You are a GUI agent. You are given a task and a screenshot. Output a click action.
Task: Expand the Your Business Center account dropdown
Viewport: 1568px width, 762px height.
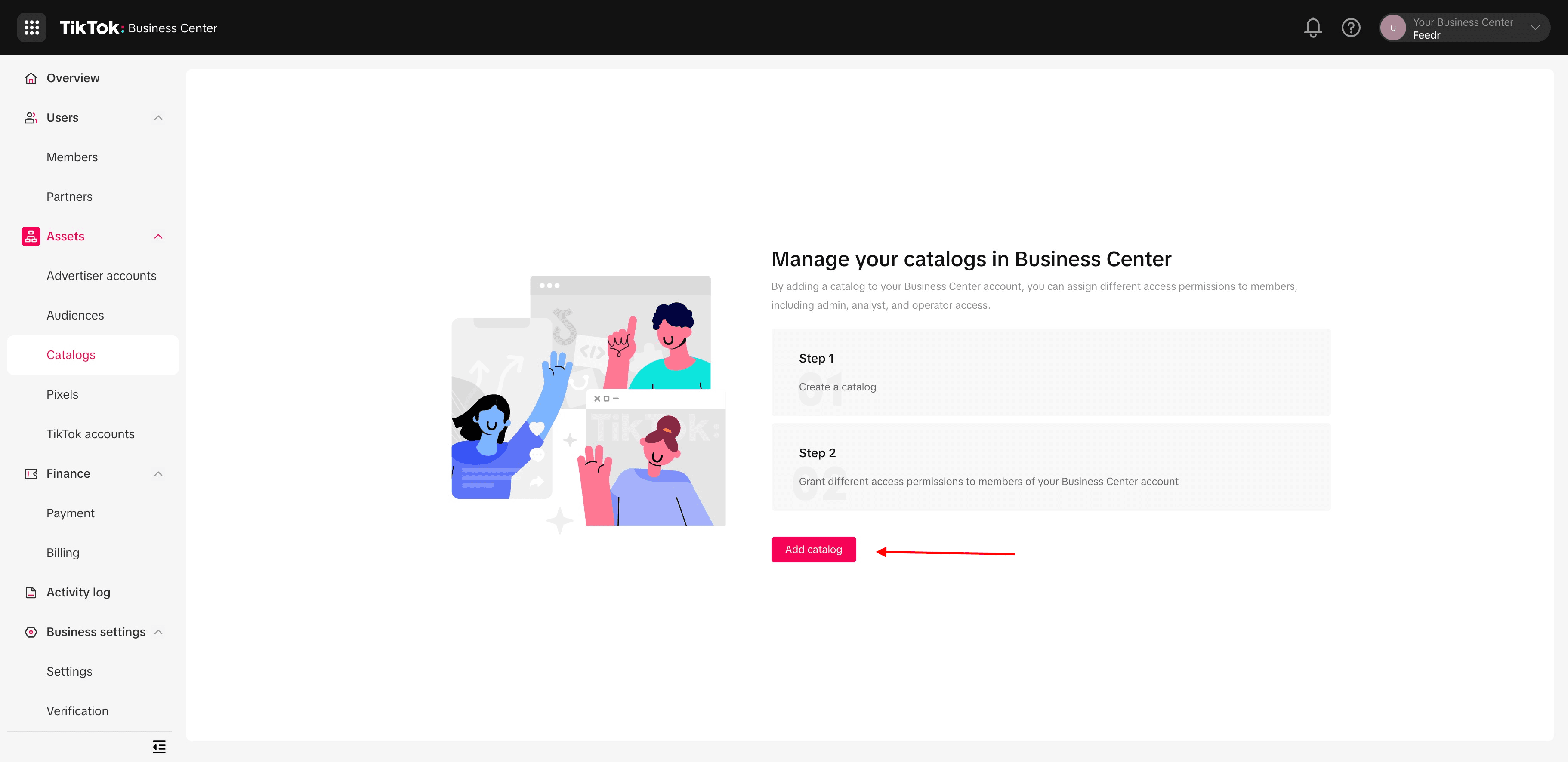click(x=1535, y=28)
